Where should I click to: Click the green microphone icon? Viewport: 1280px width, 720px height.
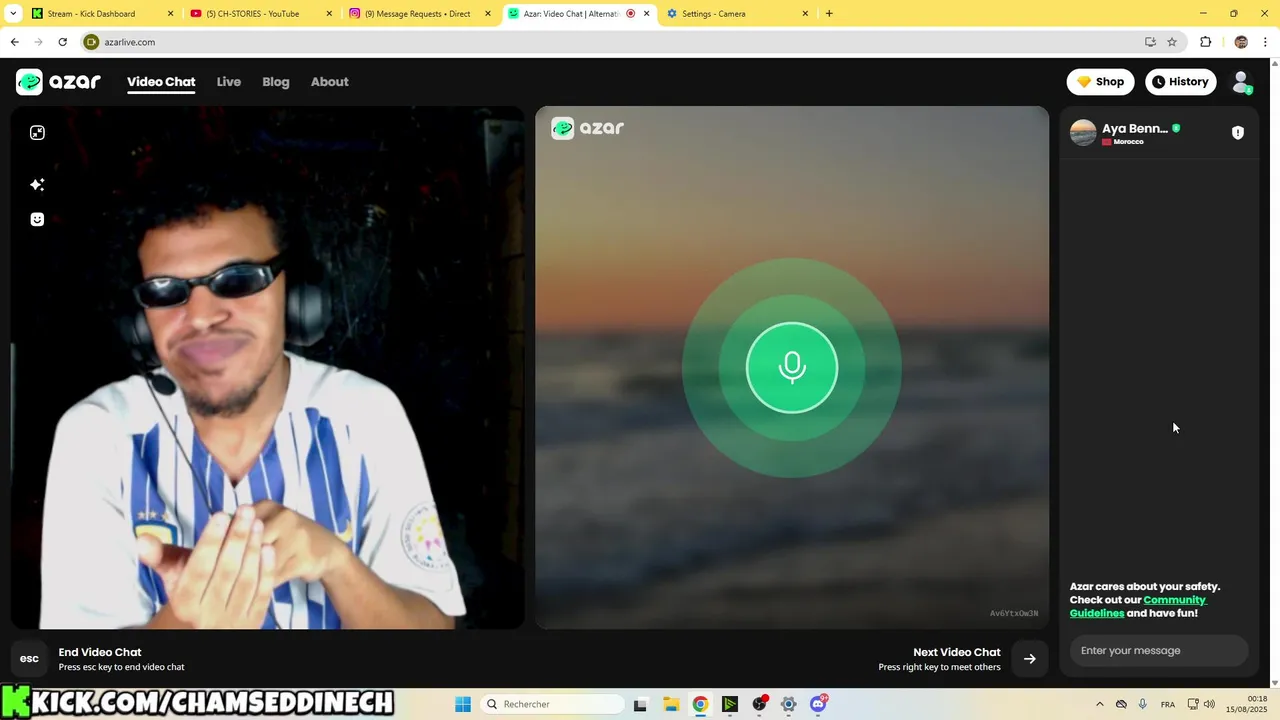[791, 368]
